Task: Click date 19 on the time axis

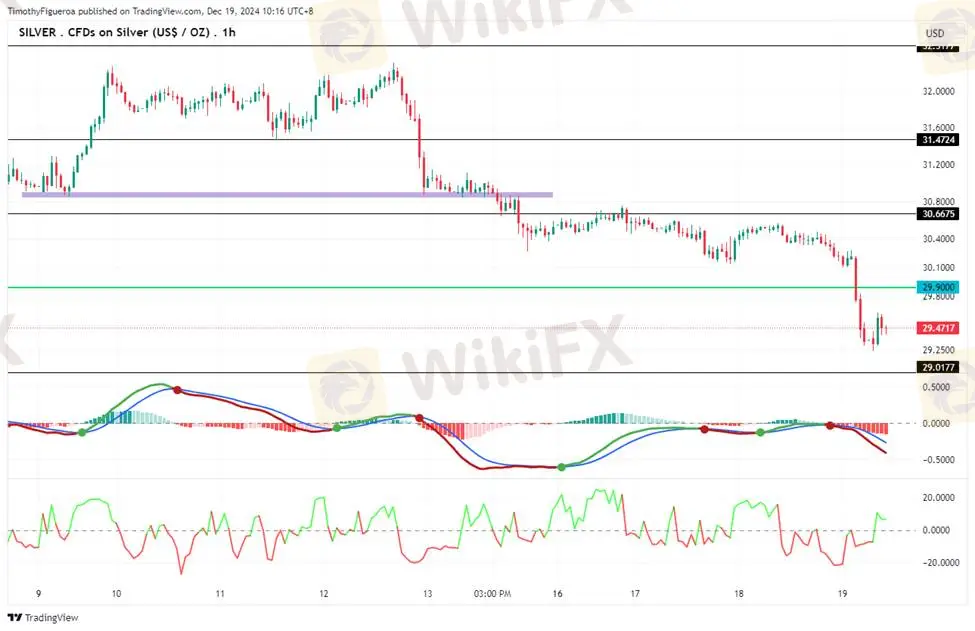Action: 842,594
